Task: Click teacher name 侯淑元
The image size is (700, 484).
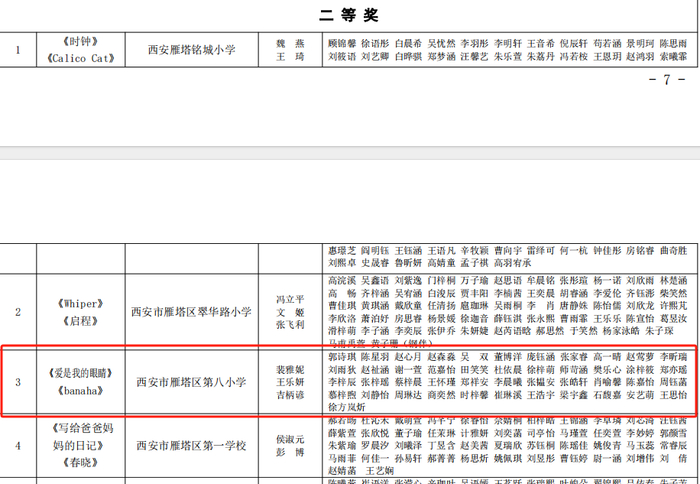Action: 290,439
